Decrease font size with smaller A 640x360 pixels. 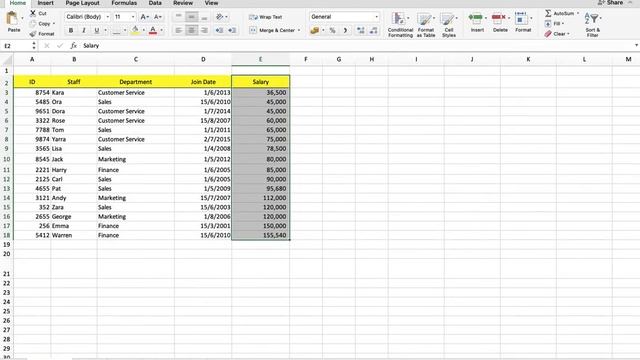pos(158,17)
